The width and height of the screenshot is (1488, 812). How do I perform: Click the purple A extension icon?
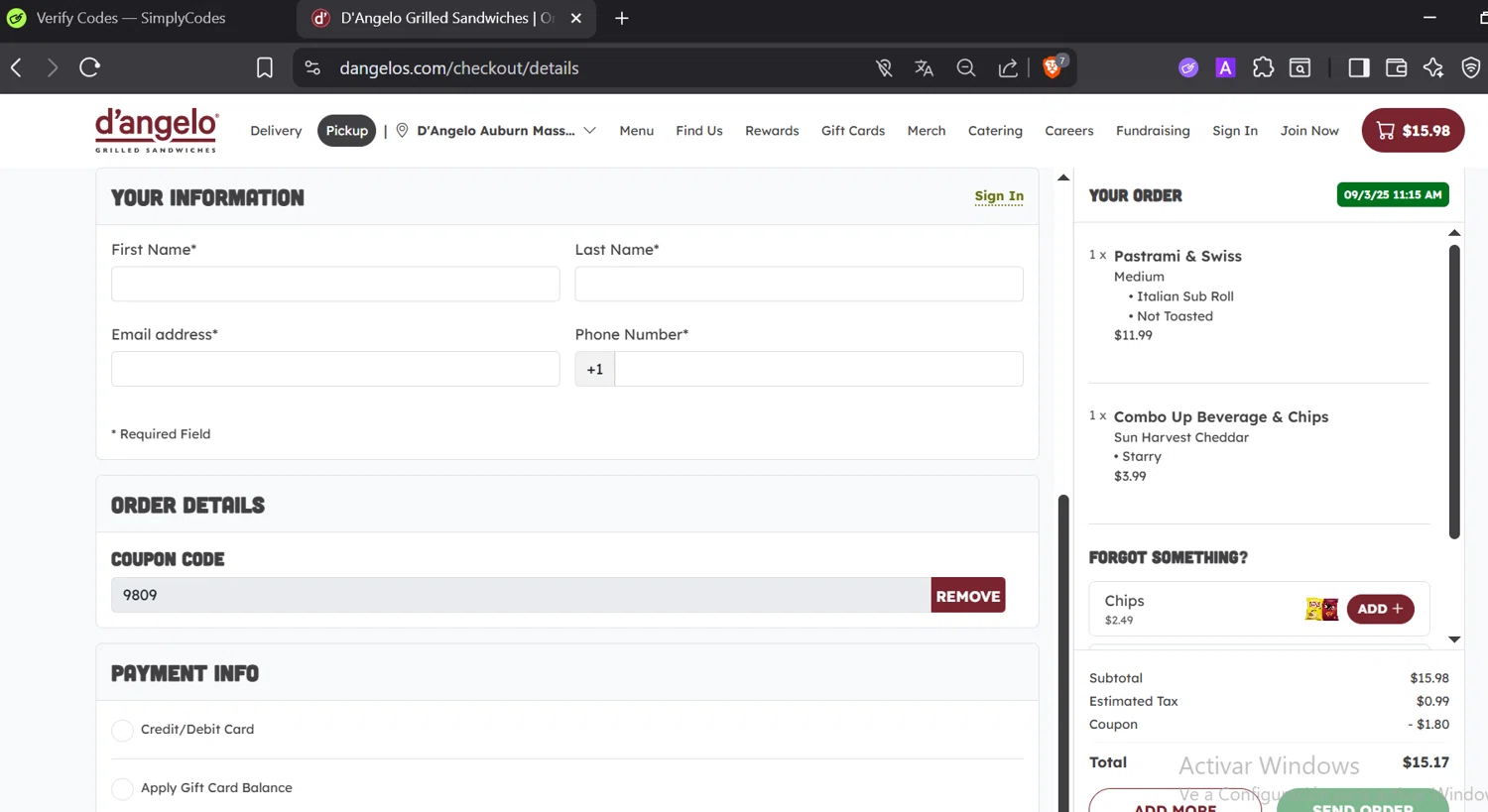[1226, 67]
